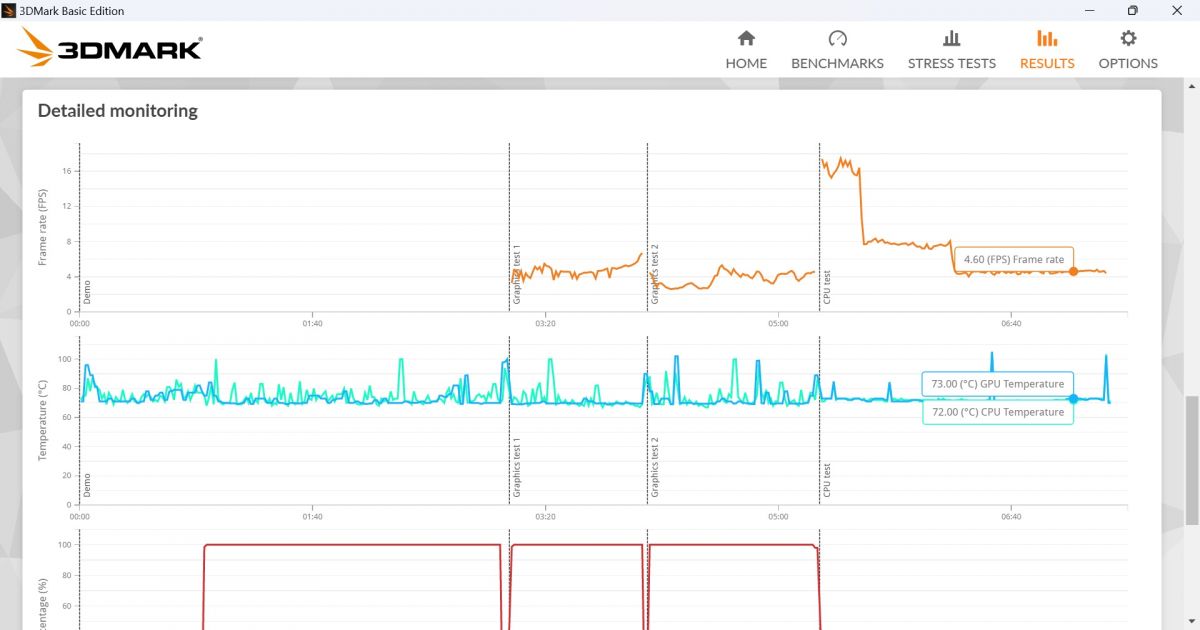This screenshot has width=1200, height=630.
Task: Open the Home house icon
Action: click(746, 38)
